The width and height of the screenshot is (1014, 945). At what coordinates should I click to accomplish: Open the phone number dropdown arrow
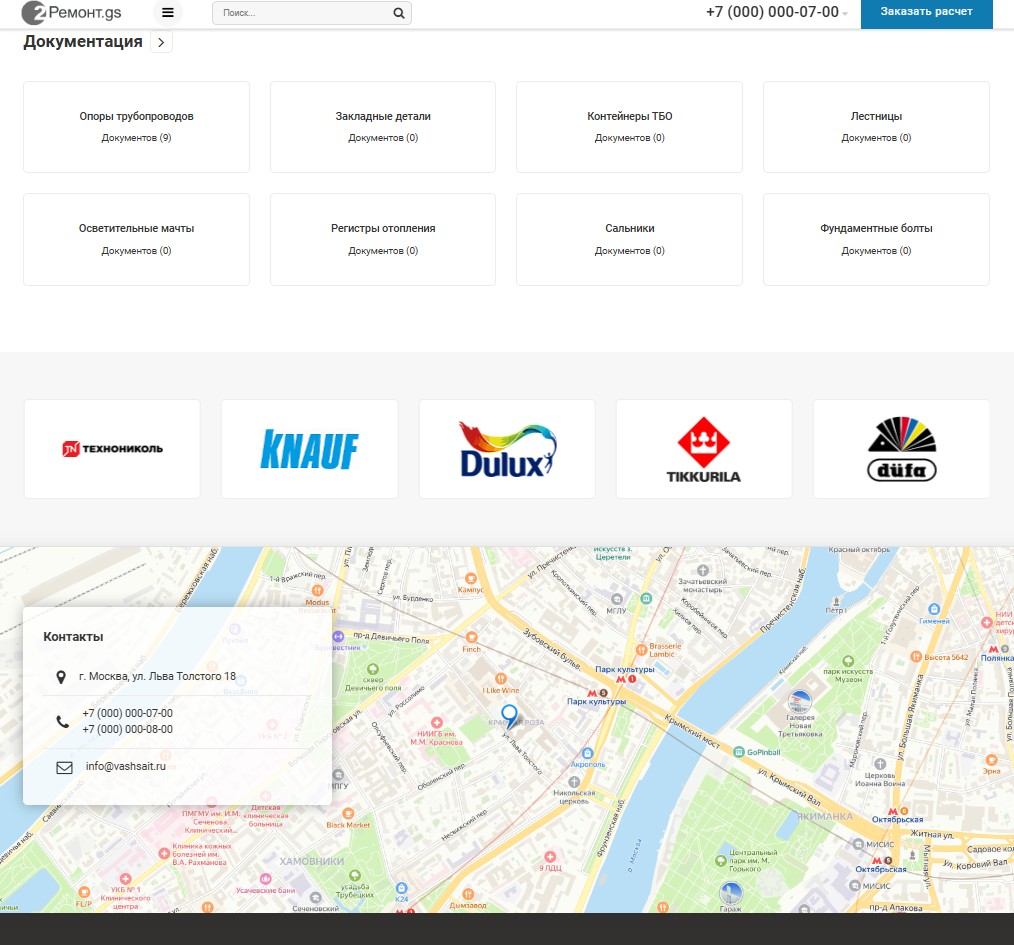(x=844, y=14)
